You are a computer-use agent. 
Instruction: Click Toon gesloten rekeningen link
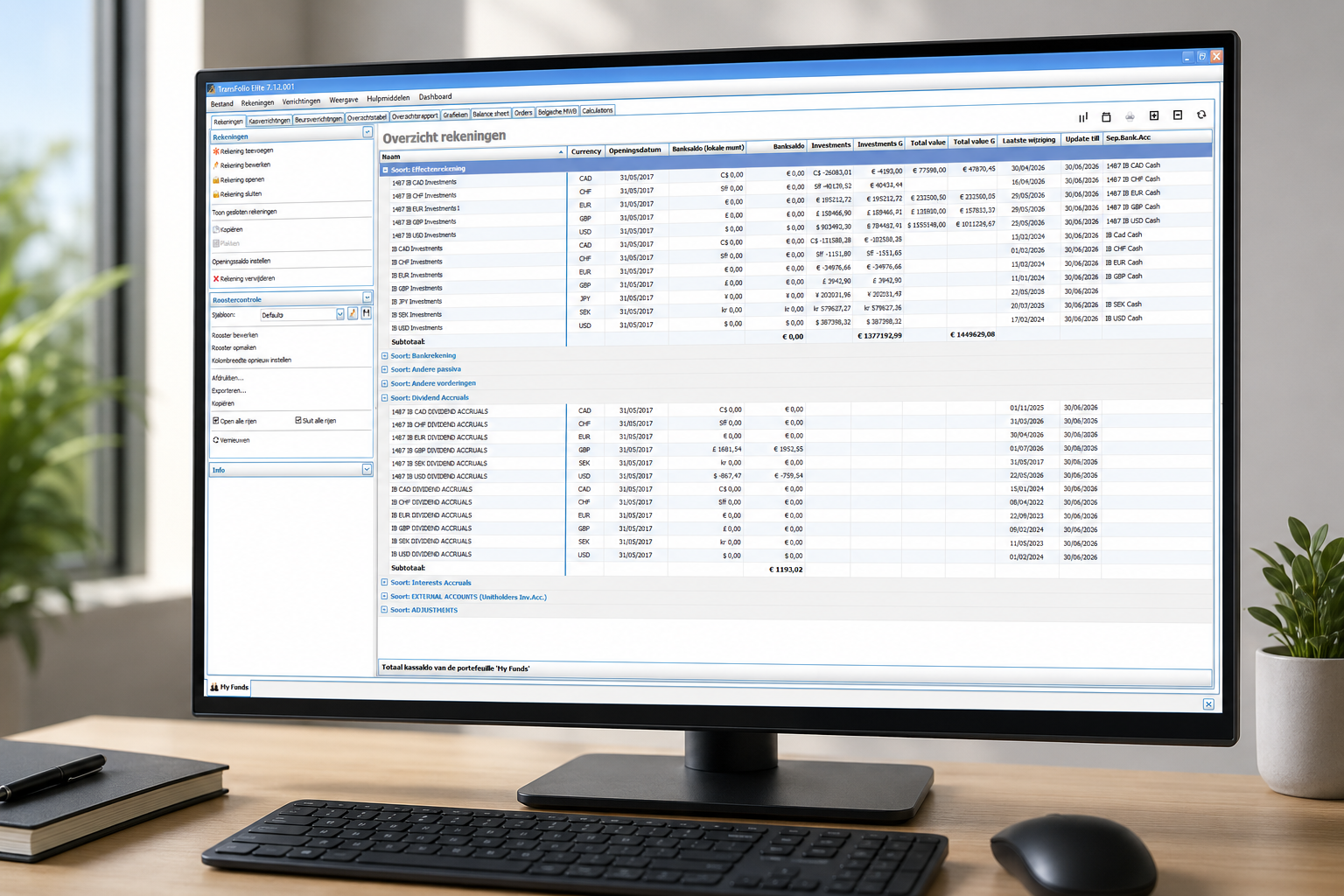tap(244, 212)
